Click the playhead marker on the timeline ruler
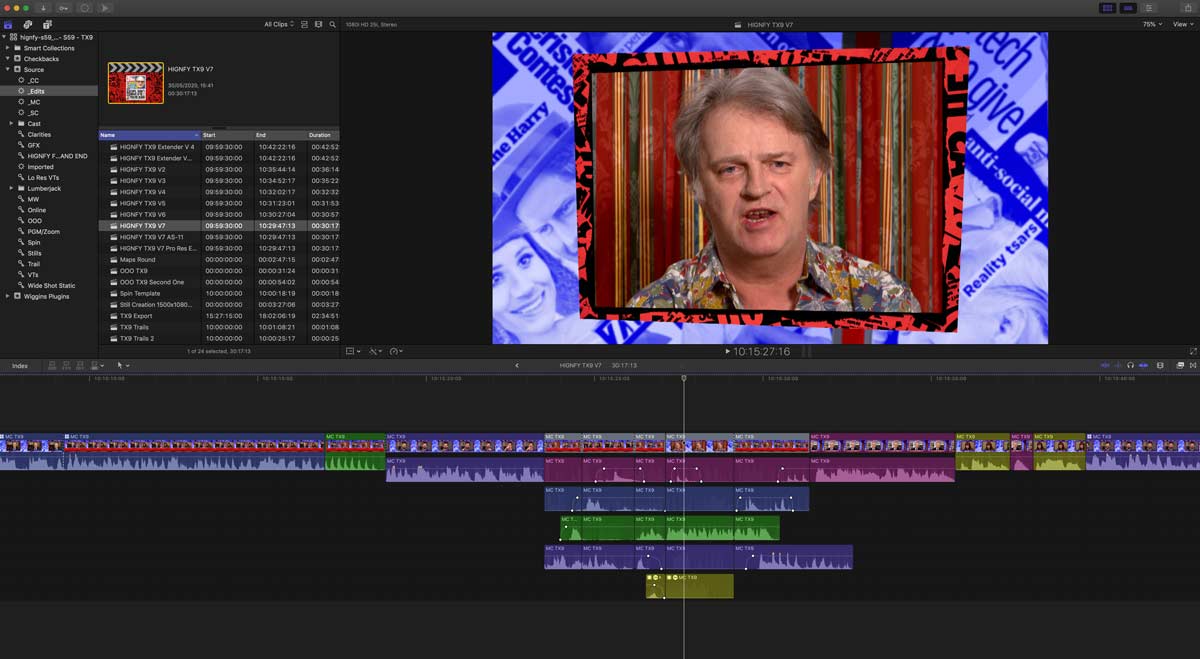This screenshot has height=659, width=1200. [684, 378]
